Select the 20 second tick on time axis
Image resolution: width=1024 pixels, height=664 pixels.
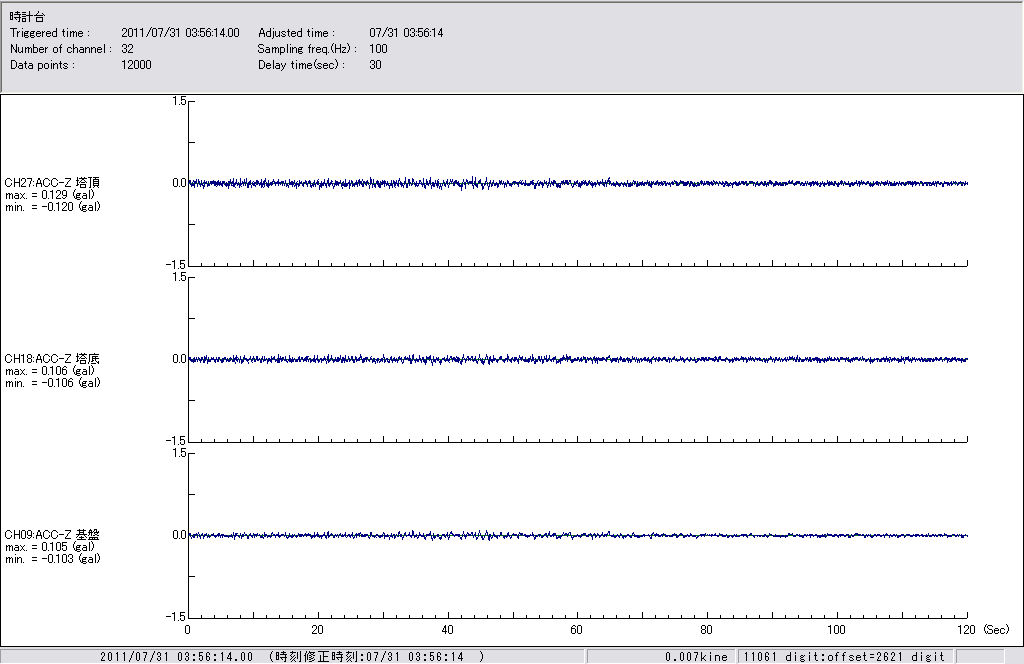tap(318, 630)
